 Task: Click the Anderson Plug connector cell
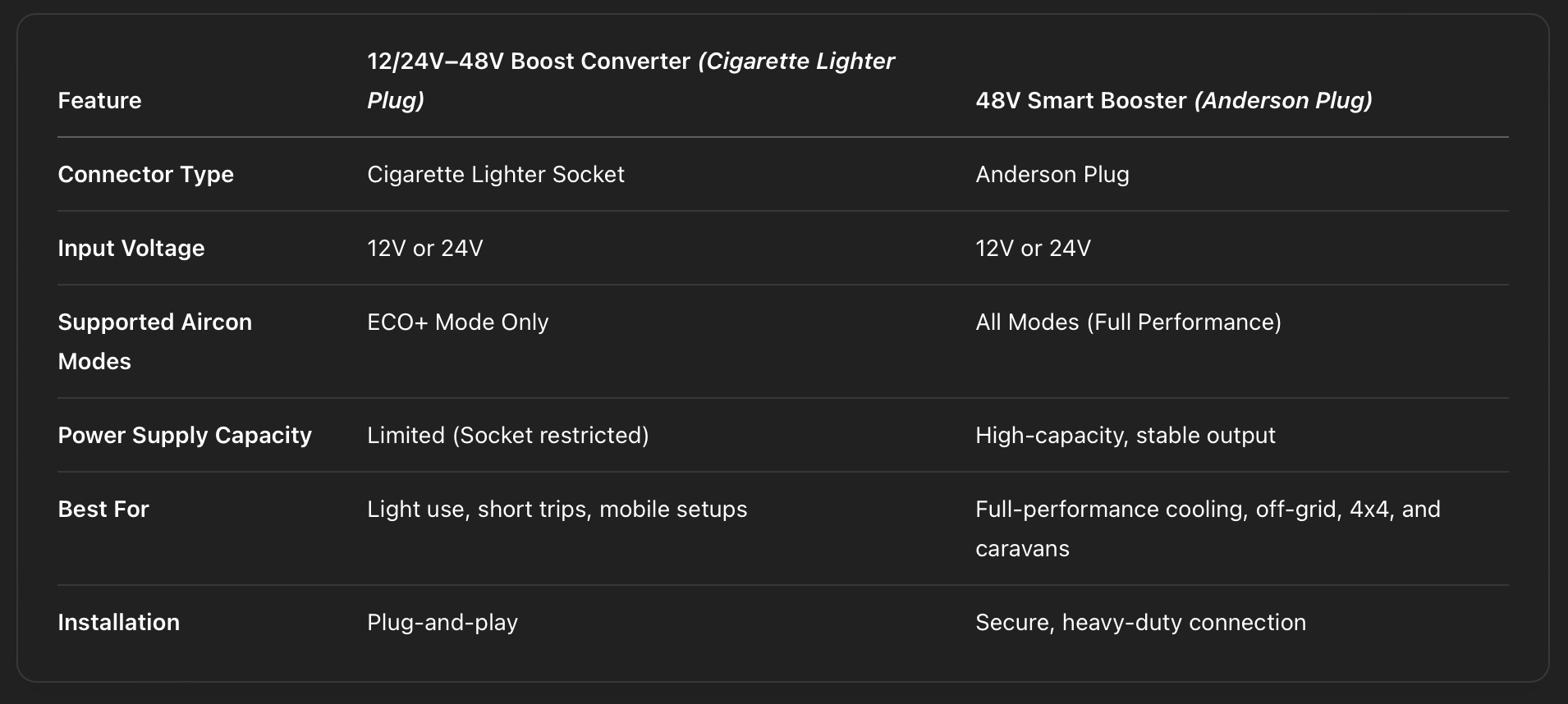point(1052,174)
